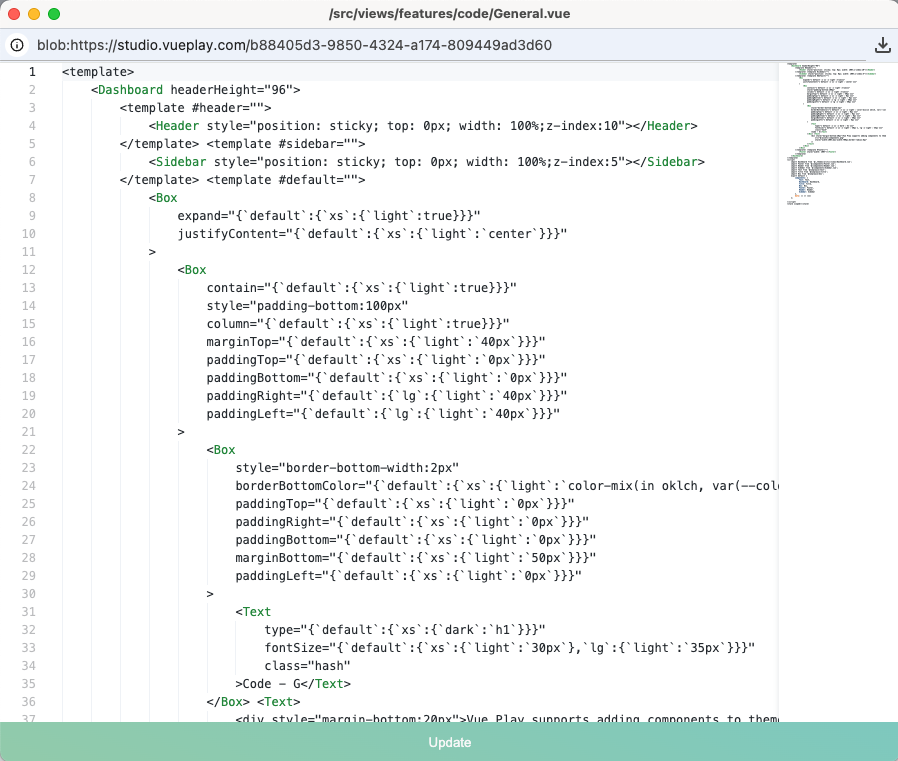This screenshot has height=761, width=898.
Task: Click the Box tag on line 8
Action: pyautogui.click(x=163, y=198)
